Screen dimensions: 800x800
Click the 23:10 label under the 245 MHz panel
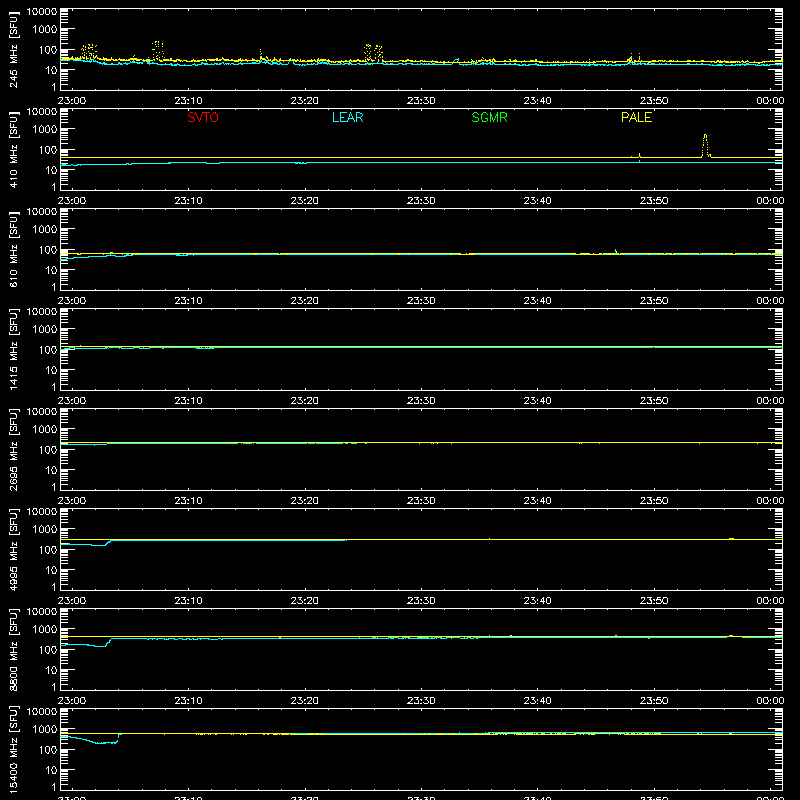(188, 101)
